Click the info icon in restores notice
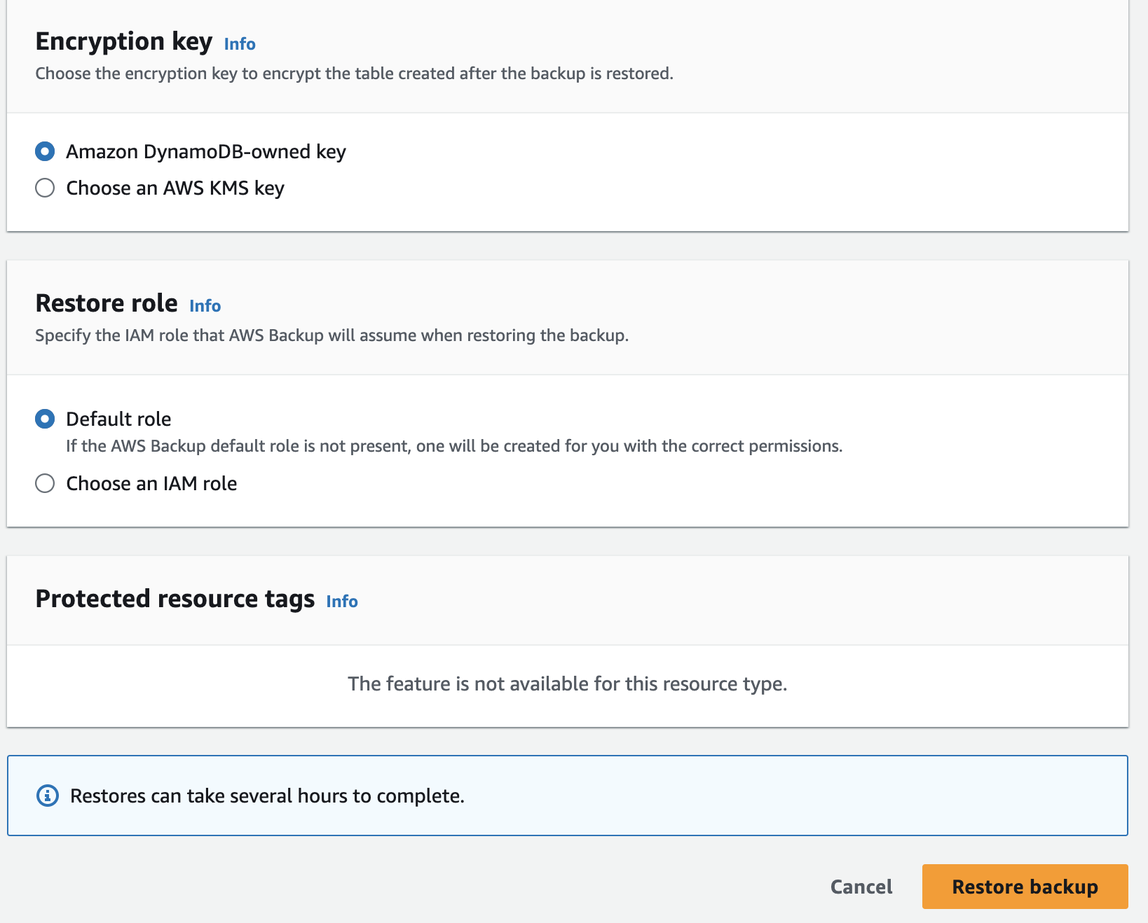 click(48, 796)
